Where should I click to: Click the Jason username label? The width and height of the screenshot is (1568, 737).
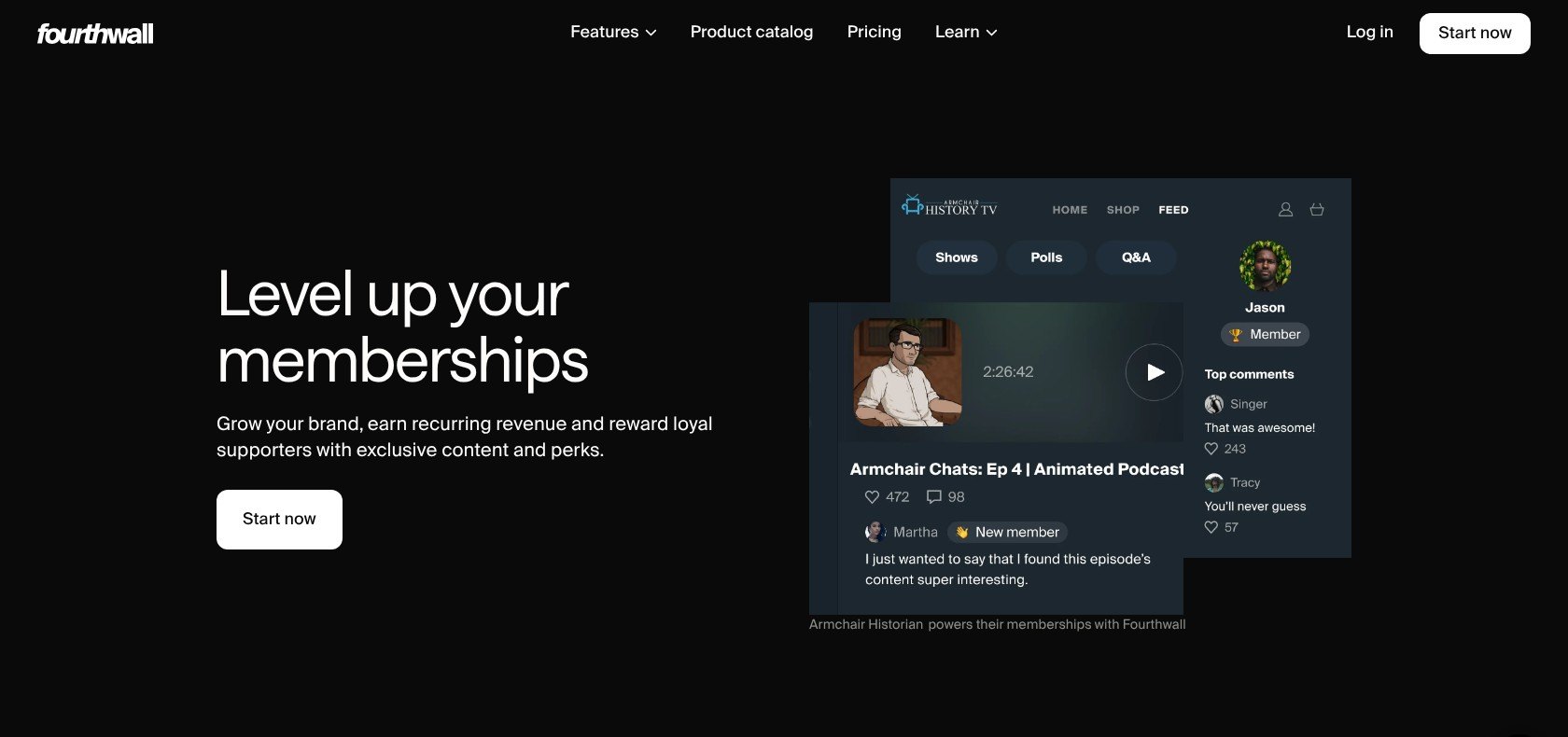coord(1265,307)
